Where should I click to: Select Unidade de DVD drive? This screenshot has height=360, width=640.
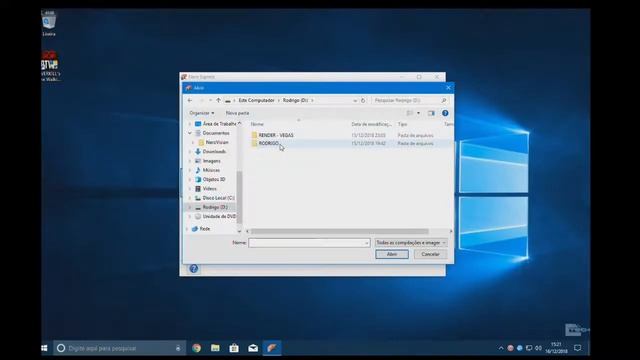(219, 216)
